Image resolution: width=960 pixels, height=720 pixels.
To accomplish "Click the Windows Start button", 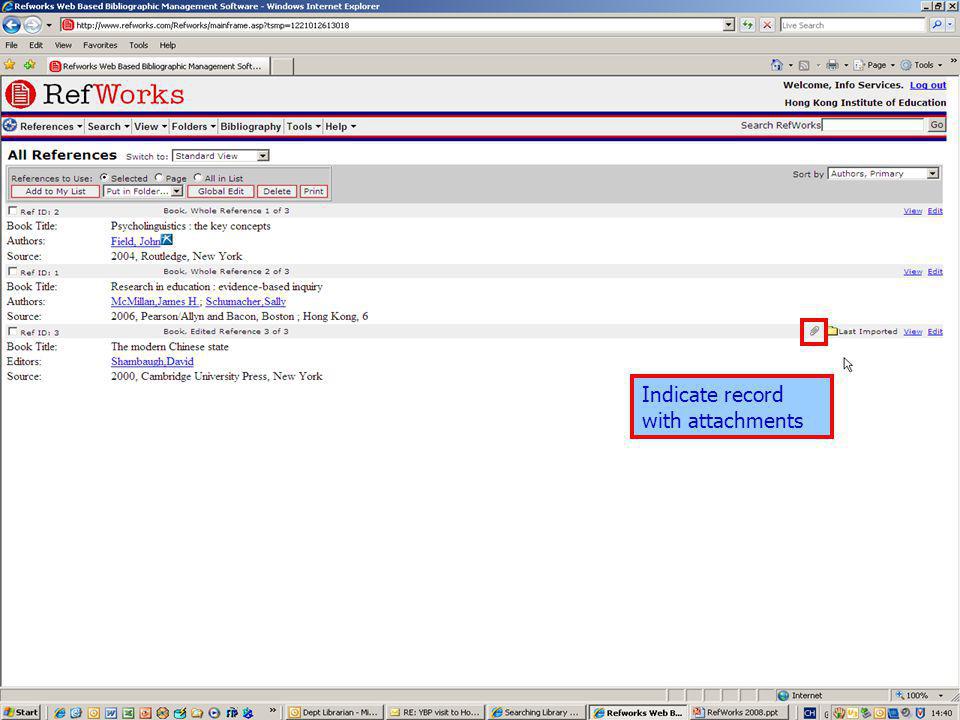I will pos(21,713).
